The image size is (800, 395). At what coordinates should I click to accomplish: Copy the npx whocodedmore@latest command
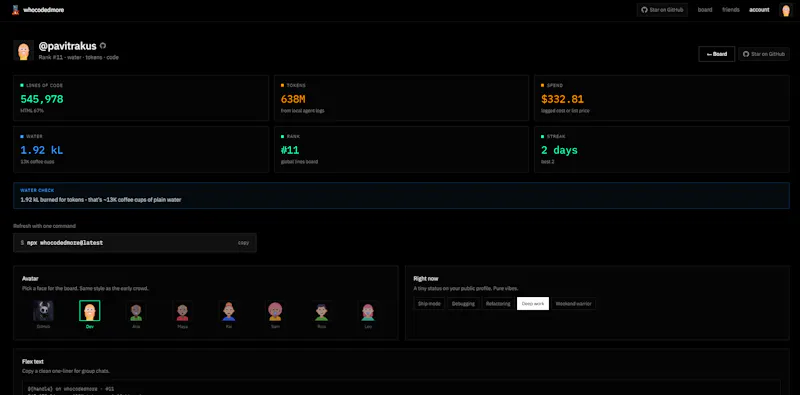coord(243,243)
